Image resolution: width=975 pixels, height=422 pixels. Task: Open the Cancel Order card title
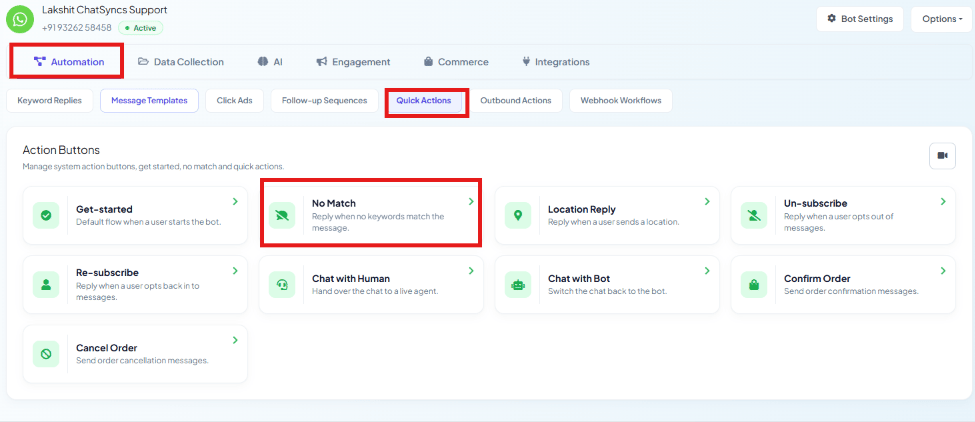(x=106, y=348)
